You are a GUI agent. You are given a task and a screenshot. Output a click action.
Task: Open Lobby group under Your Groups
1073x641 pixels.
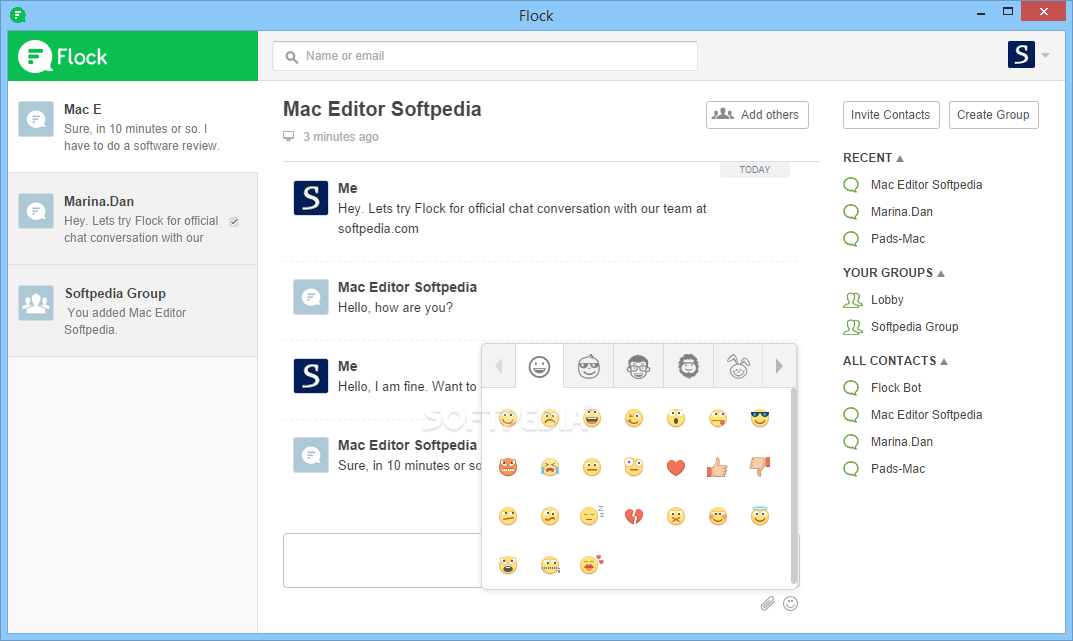pyautogui.click(x=887, y=300)
